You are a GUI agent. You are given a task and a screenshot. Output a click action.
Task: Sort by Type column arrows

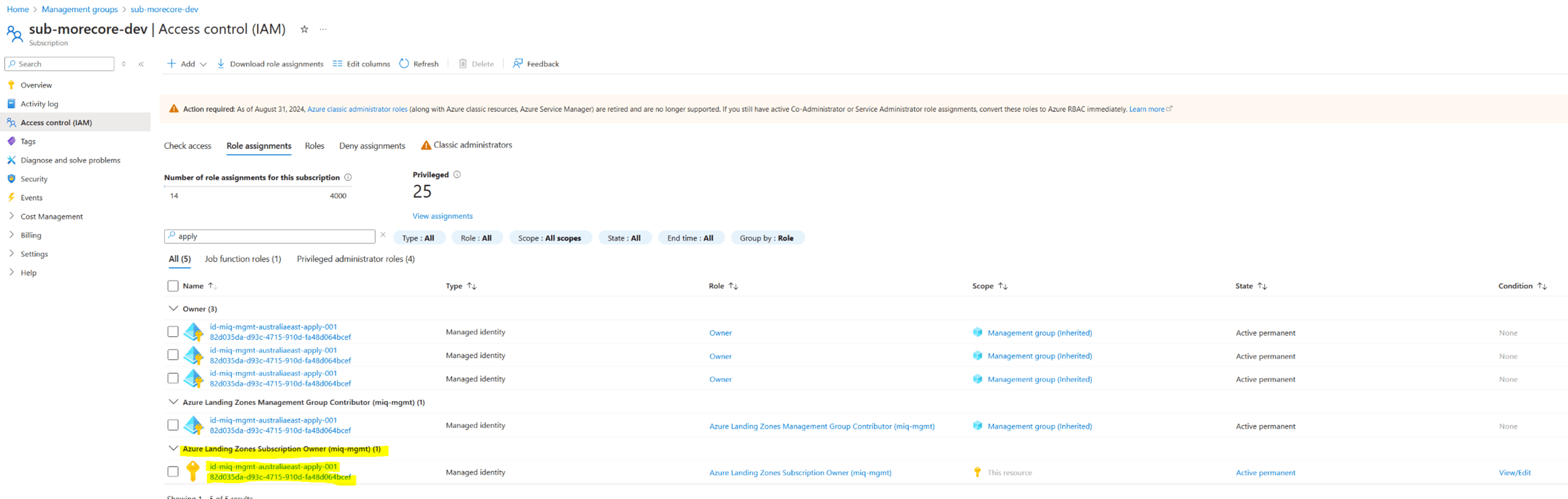pos(472,285)
